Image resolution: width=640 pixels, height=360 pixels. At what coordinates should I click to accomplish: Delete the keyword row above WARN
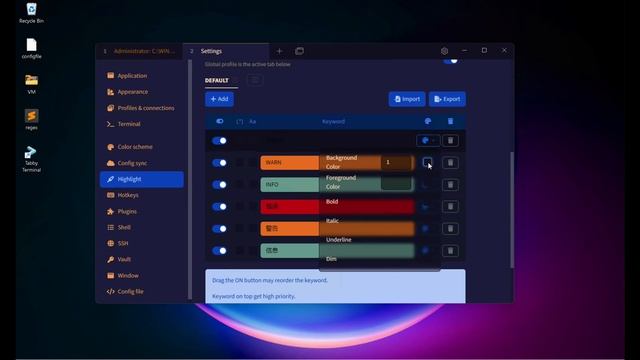[x=450, y=140]
